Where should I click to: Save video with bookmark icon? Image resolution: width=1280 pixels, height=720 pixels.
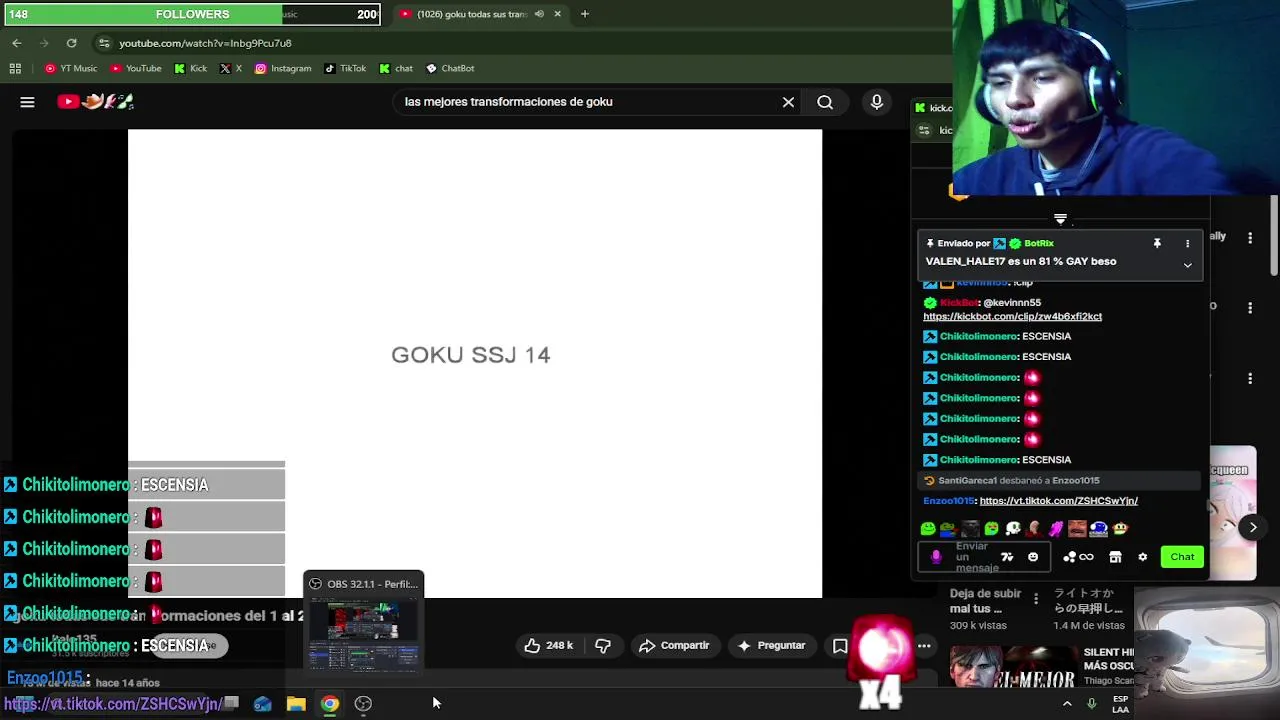click(840, 646)
